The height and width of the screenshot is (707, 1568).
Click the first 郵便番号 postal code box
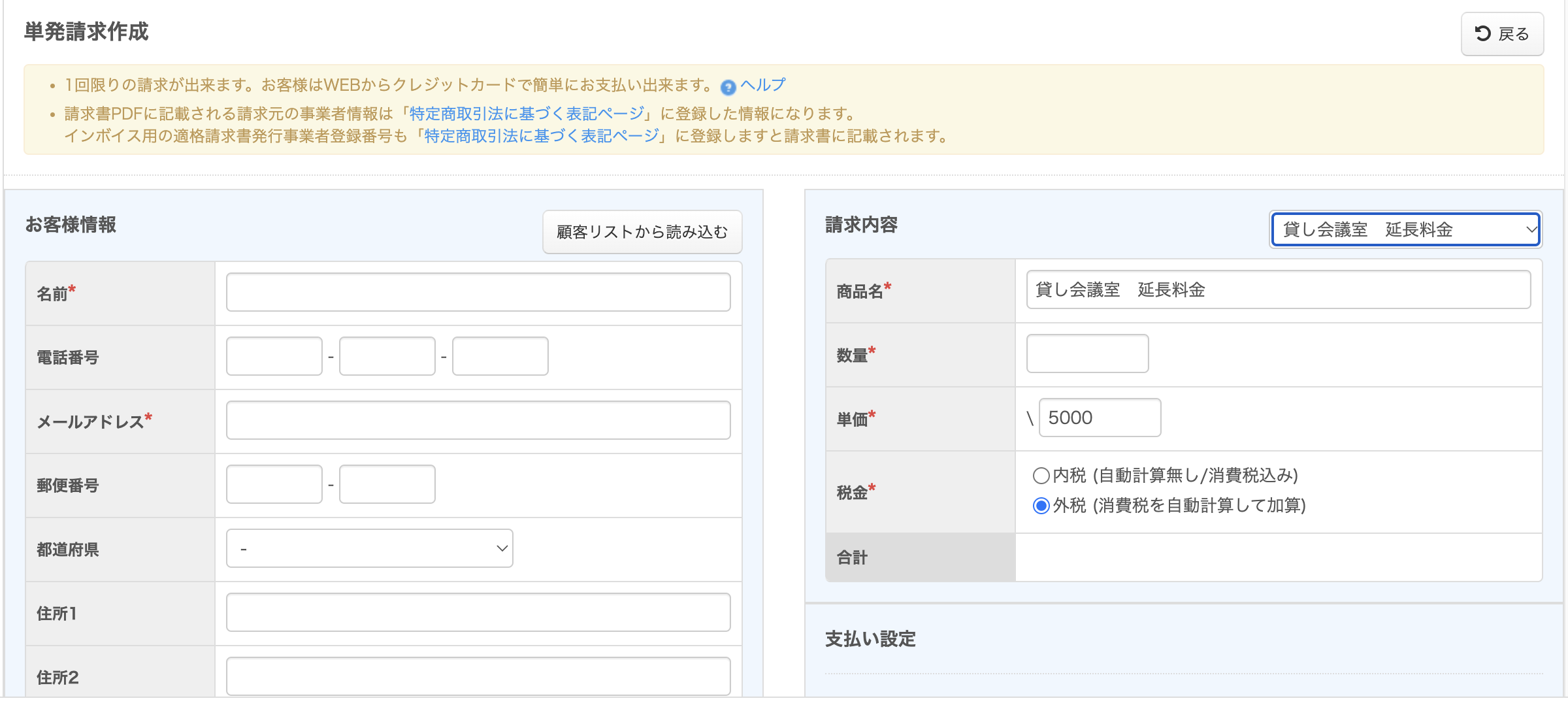pyautogui.click(x=274, y=484)
